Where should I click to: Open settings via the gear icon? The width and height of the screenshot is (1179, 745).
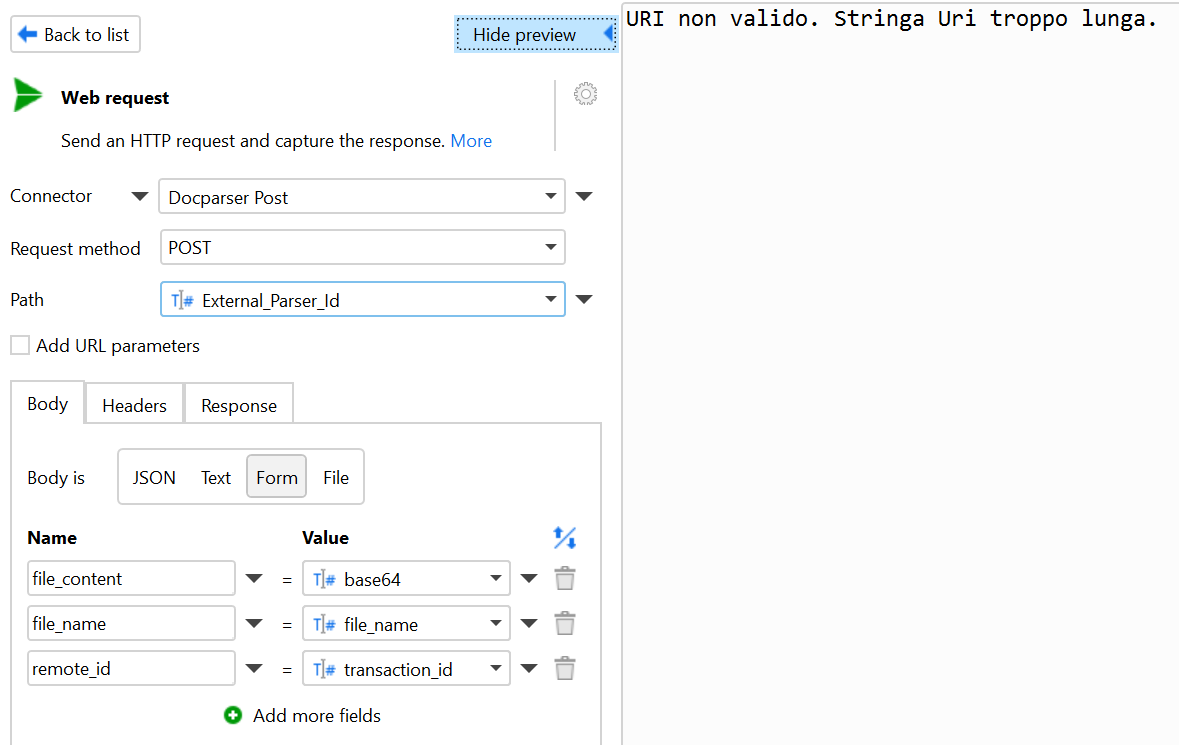585,94
